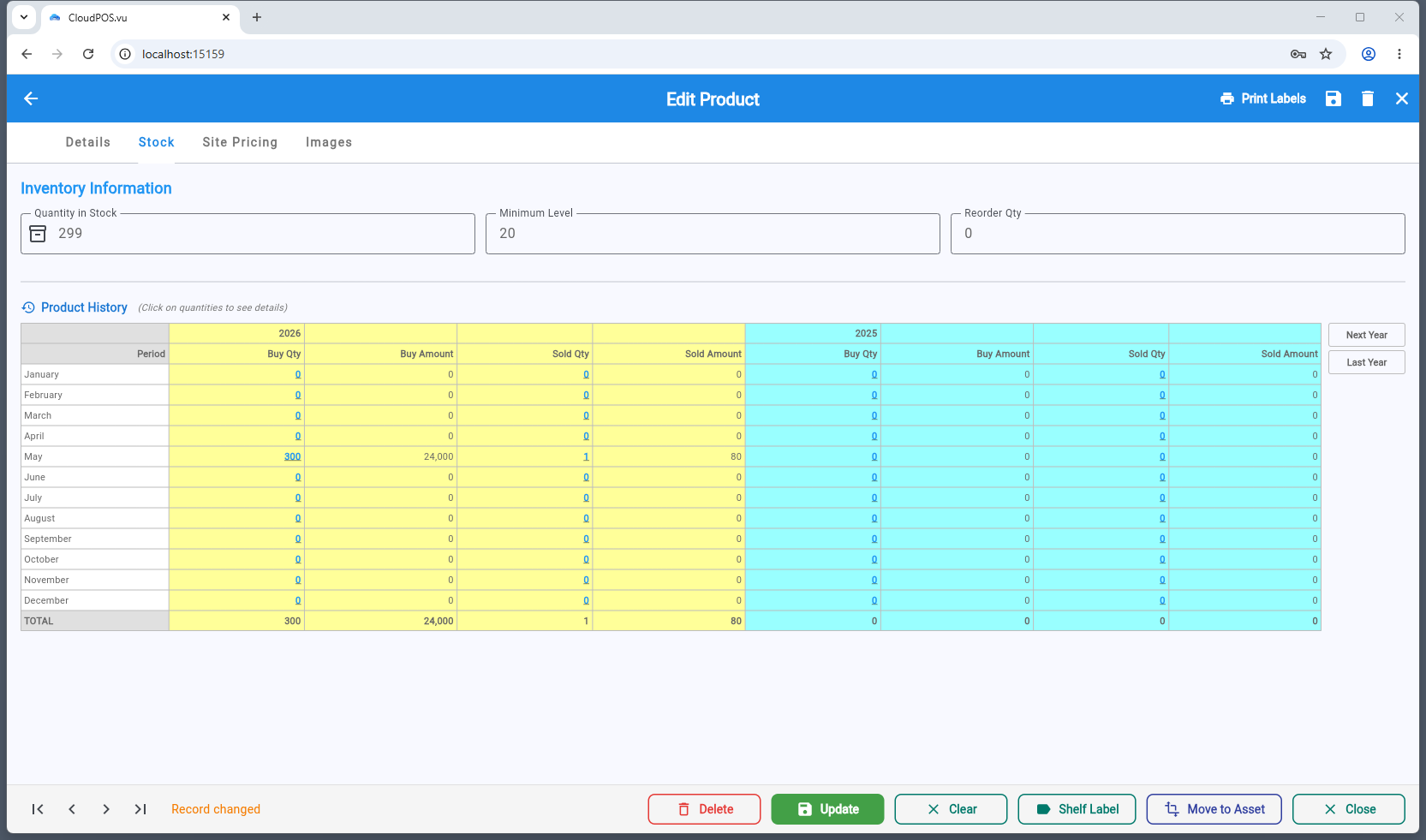Open password manager key icon
The height and width of the screenshot is (840, 1426).
coord(1298,54)
